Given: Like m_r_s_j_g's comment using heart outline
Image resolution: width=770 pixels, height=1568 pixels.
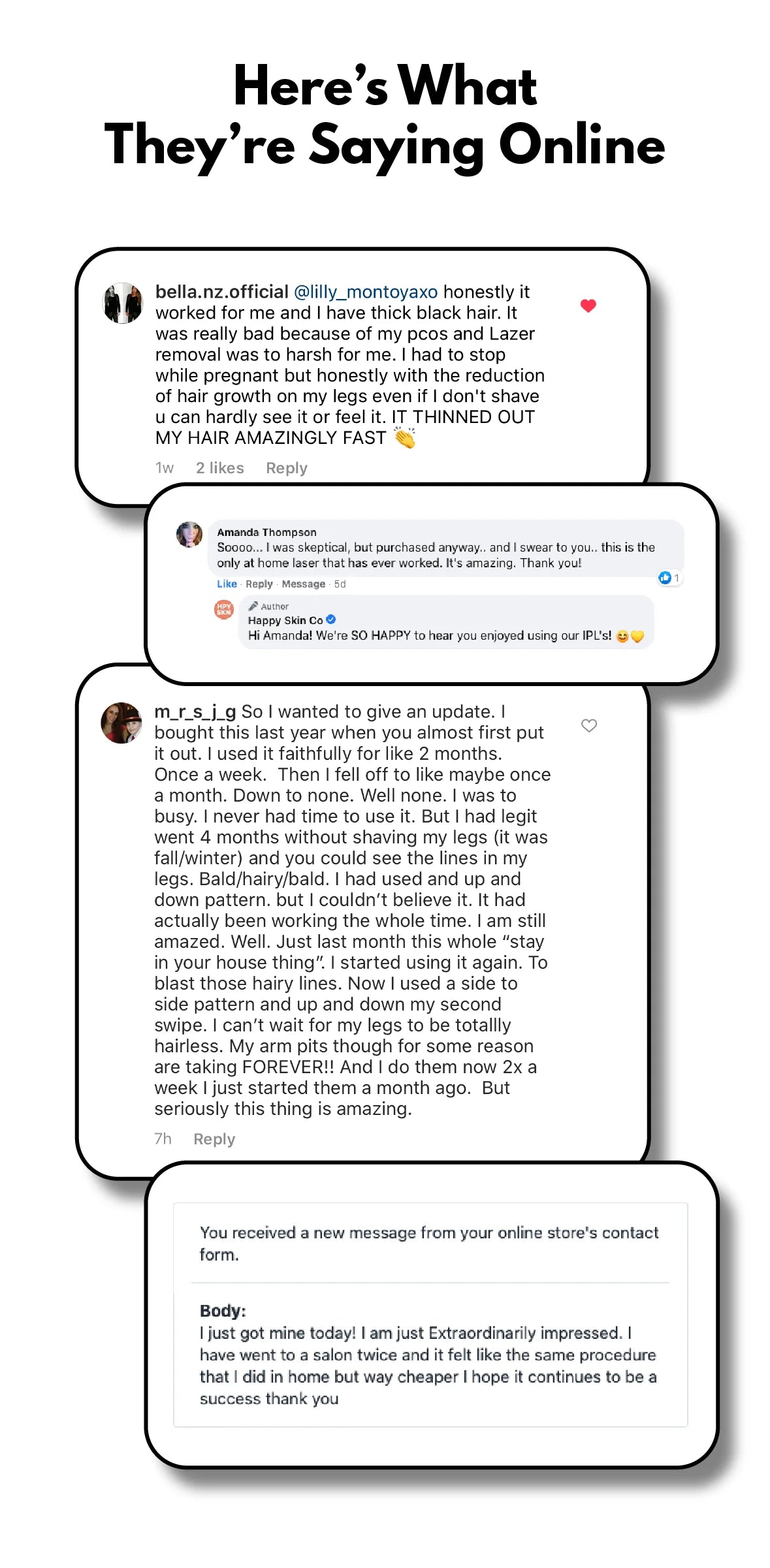Looking at the screenshot, I should pos(588,725).
